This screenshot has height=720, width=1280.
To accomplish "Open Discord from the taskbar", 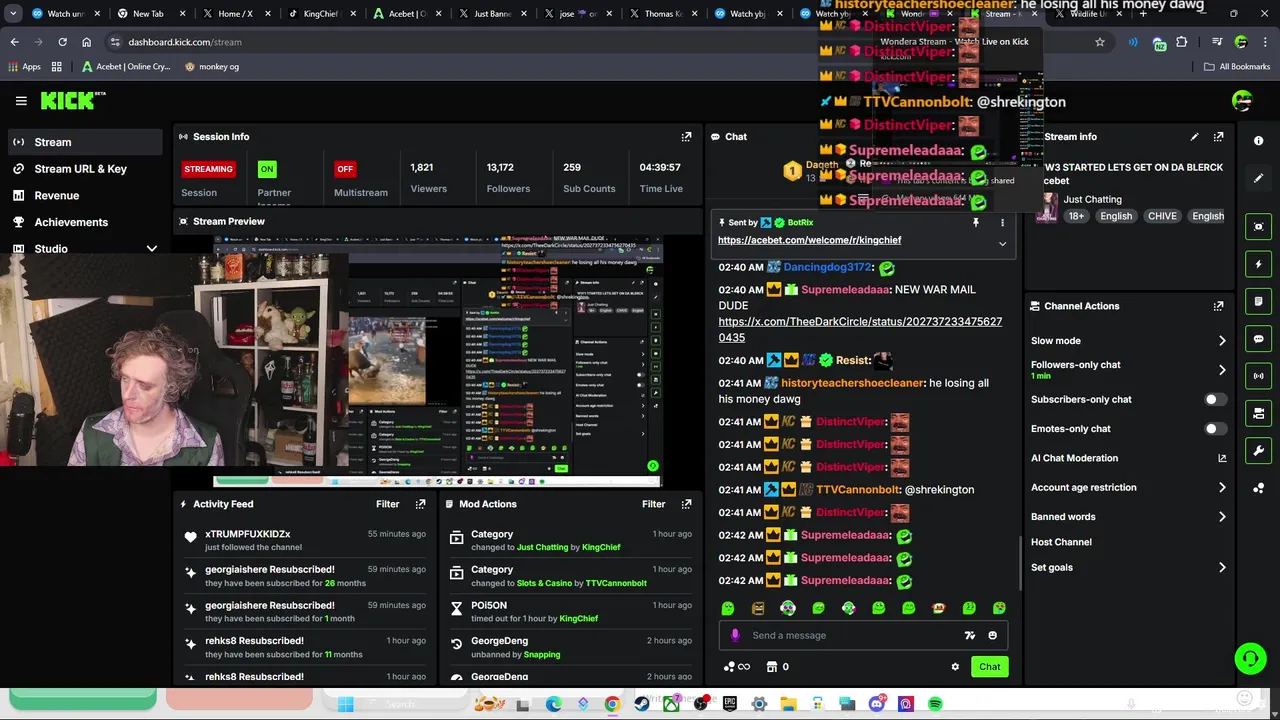I will click(x=877, y=704).
